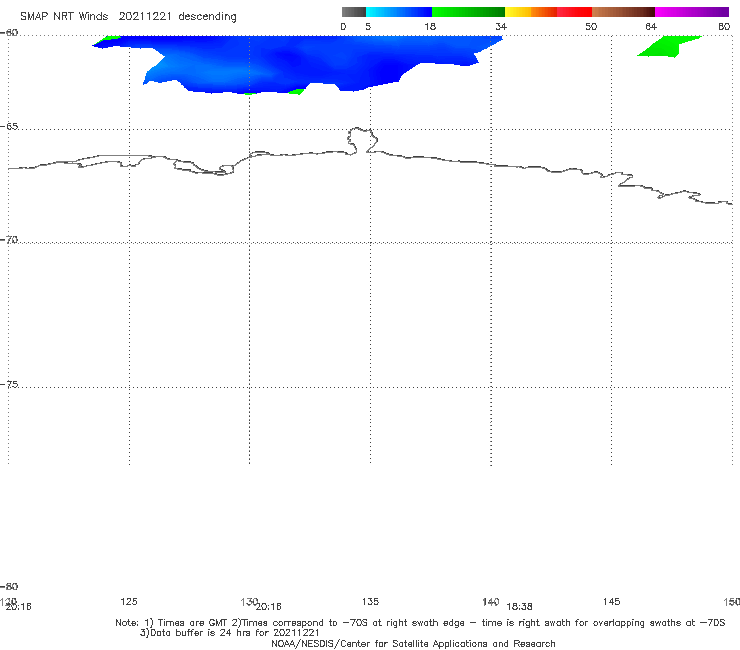Click the color bar label "5"
The height and width of the screenshot is (650, 740).
368,27
